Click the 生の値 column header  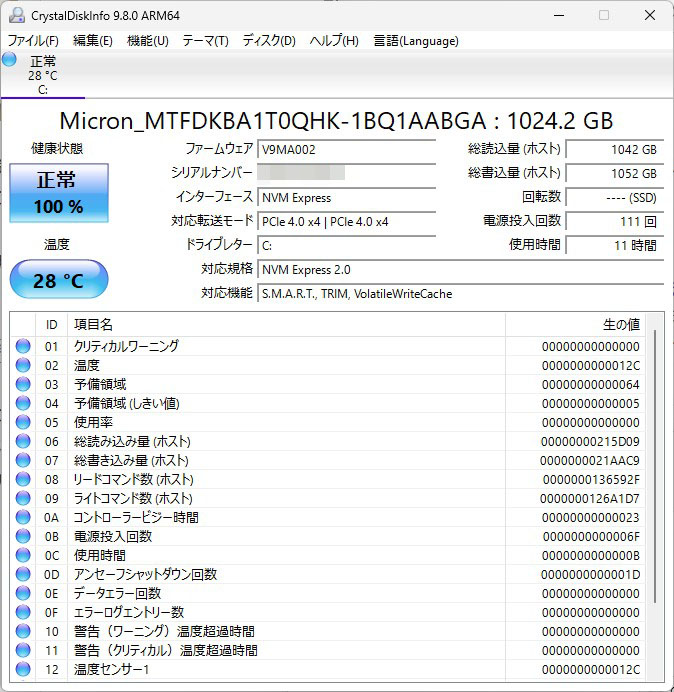point(620,325)
